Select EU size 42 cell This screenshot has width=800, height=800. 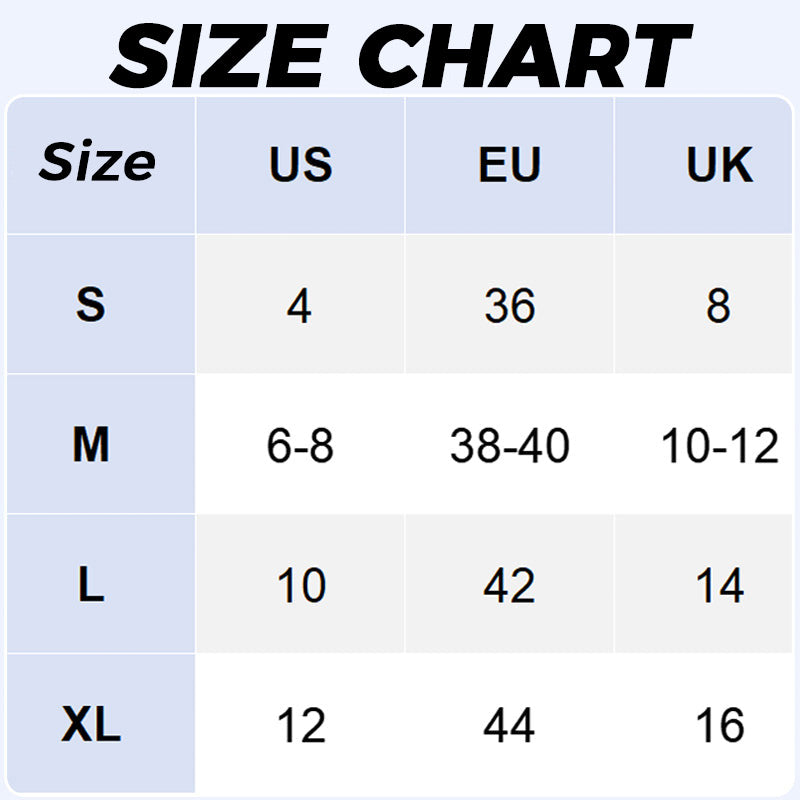click(509, 586)
